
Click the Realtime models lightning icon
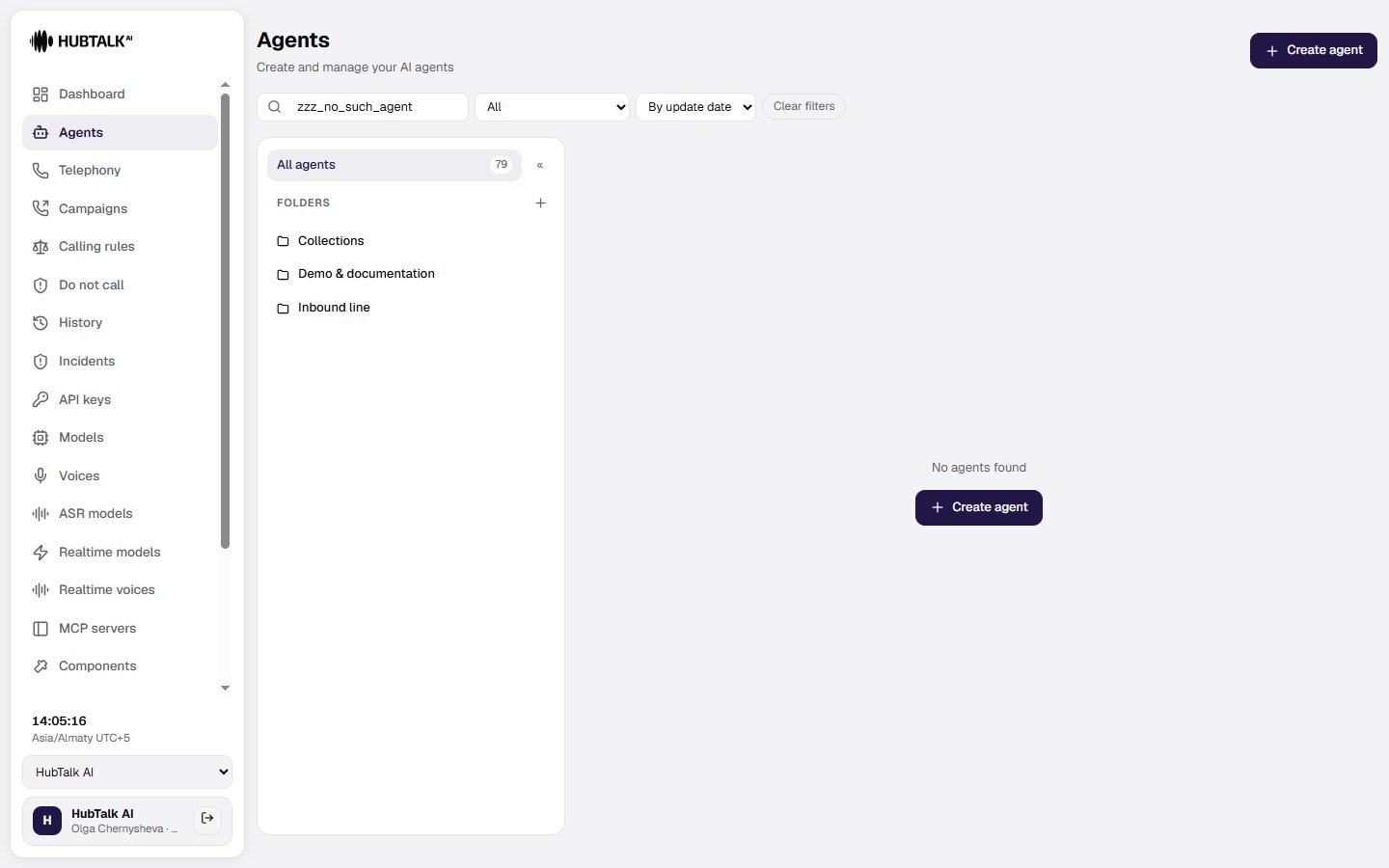pos(41,553)
